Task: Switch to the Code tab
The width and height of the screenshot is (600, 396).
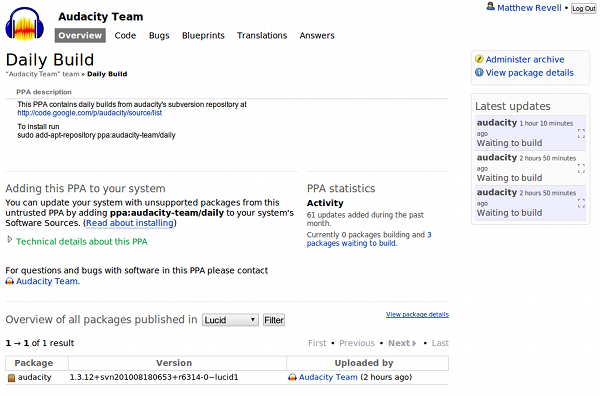Action: pyautogui.click(x=125, y=36)
